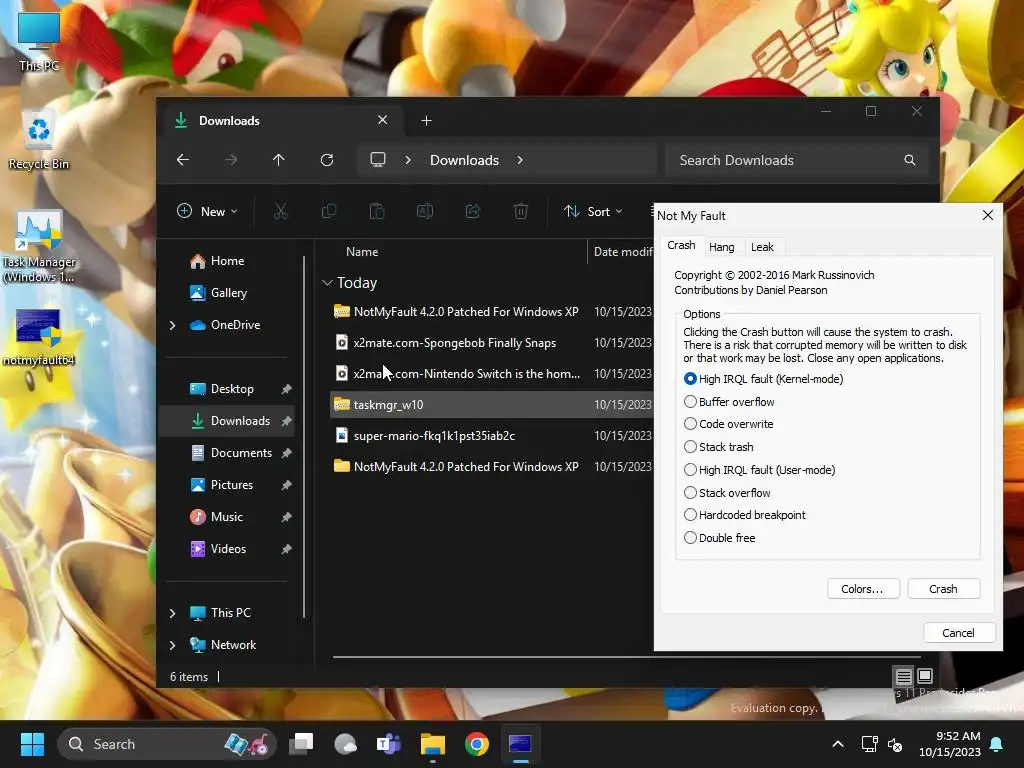Image resolution: width=1024 pixels, height=768 pixels.
Task: Open a new Explorer tab with plus icon
Action: pyautogui.click(x=426, y=121)
